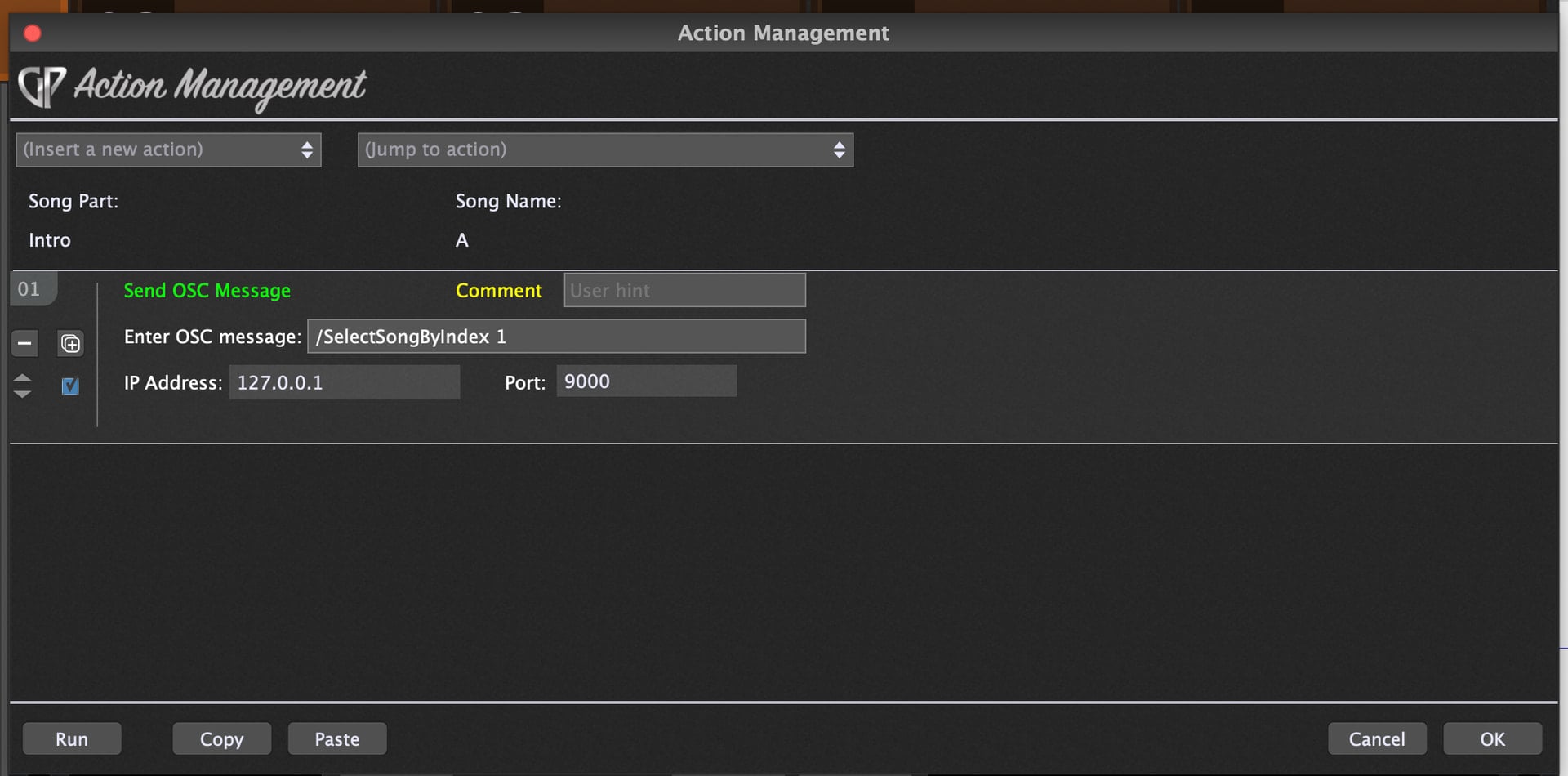This screenshot has width=1568, height=776.
Task: Close the Action Management window
Action: 33,33
